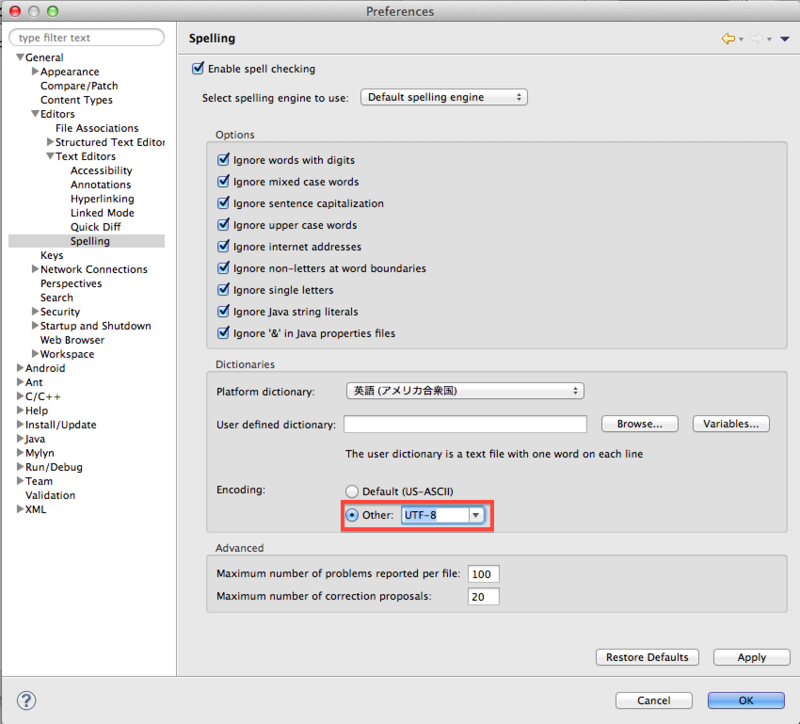Toggle Enable spell checking checkbox

point(198,68)
